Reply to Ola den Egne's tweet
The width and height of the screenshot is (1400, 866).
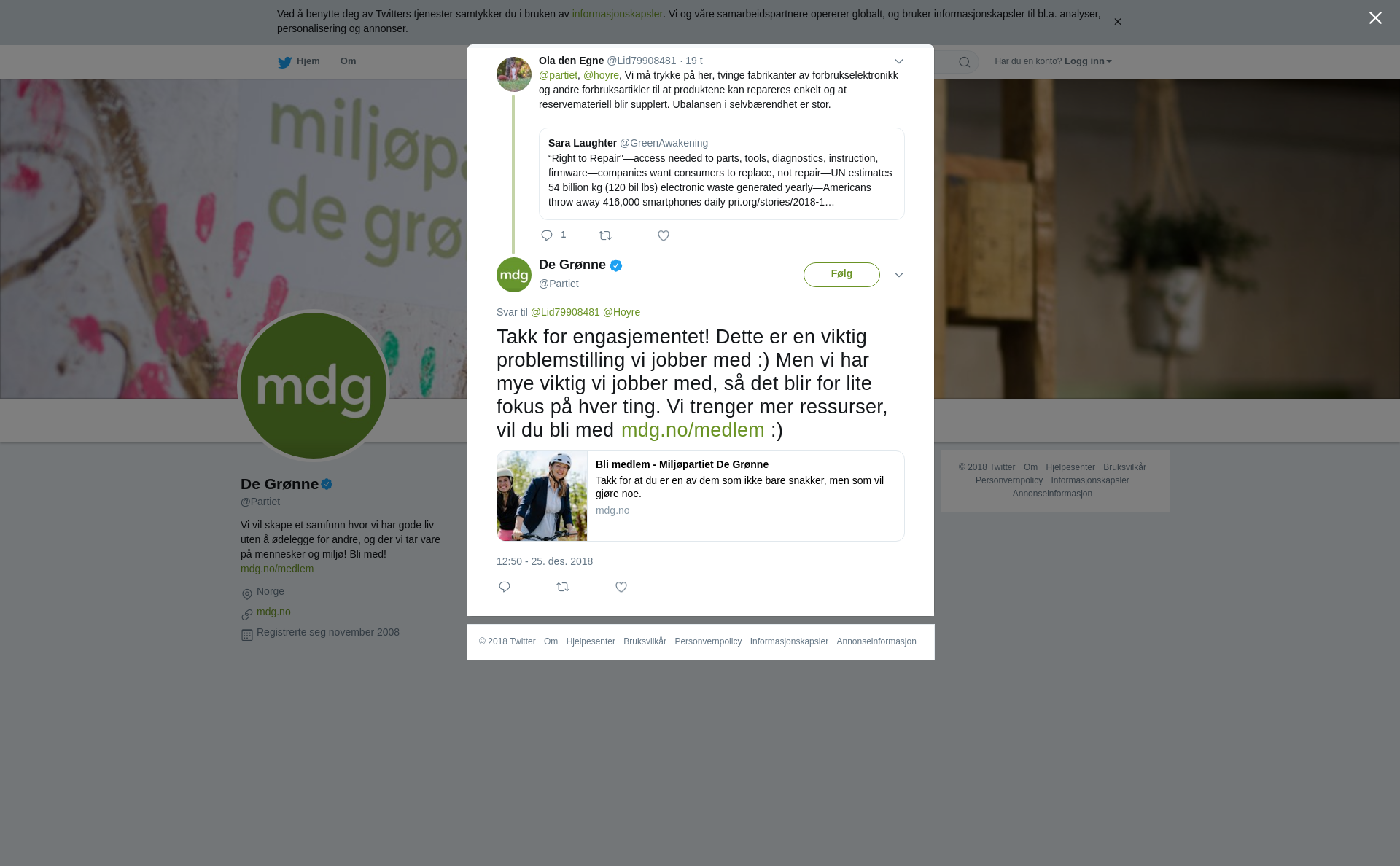pos(547,235)
